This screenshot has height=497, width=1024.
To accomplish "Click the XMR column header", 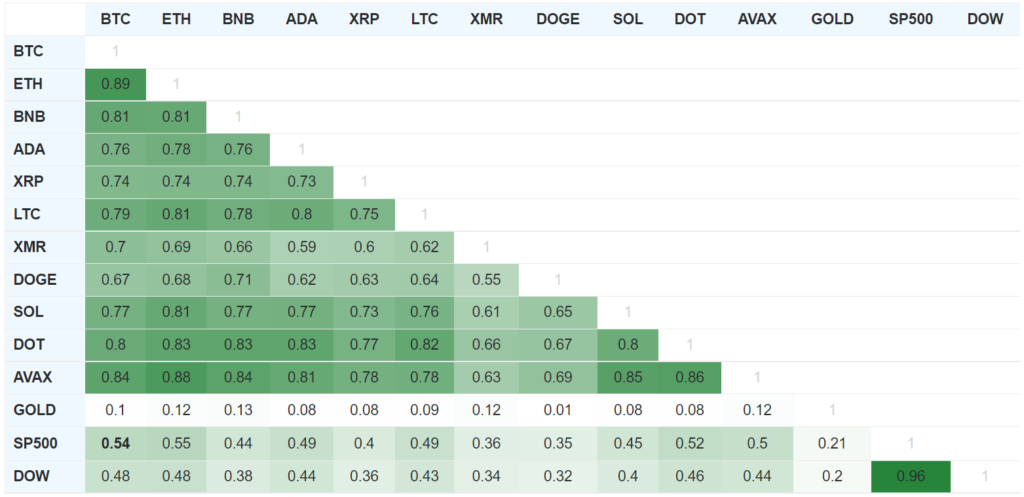I will 486,19.
